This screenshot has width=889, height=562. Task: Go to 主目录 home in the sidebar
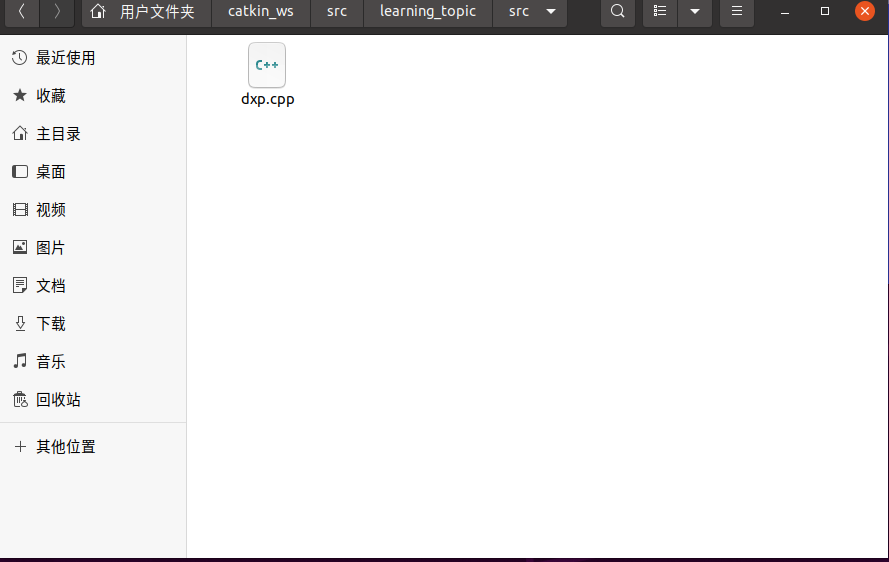(93, 134)
